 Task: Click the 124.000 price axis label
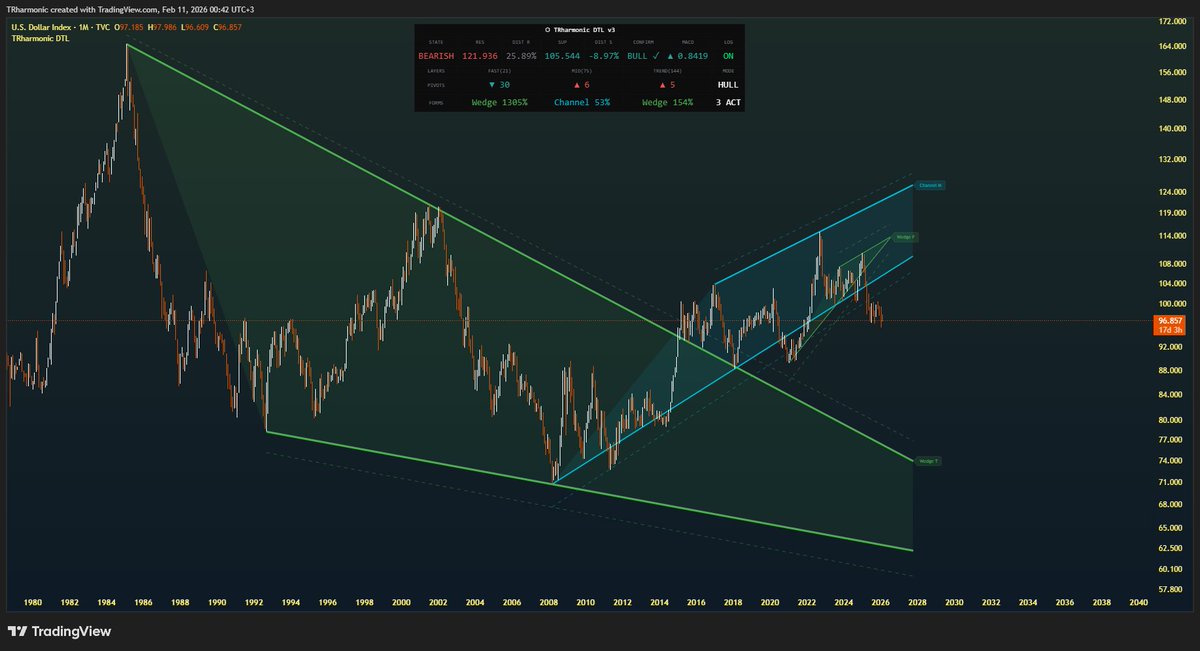[x=1172, y=192]
